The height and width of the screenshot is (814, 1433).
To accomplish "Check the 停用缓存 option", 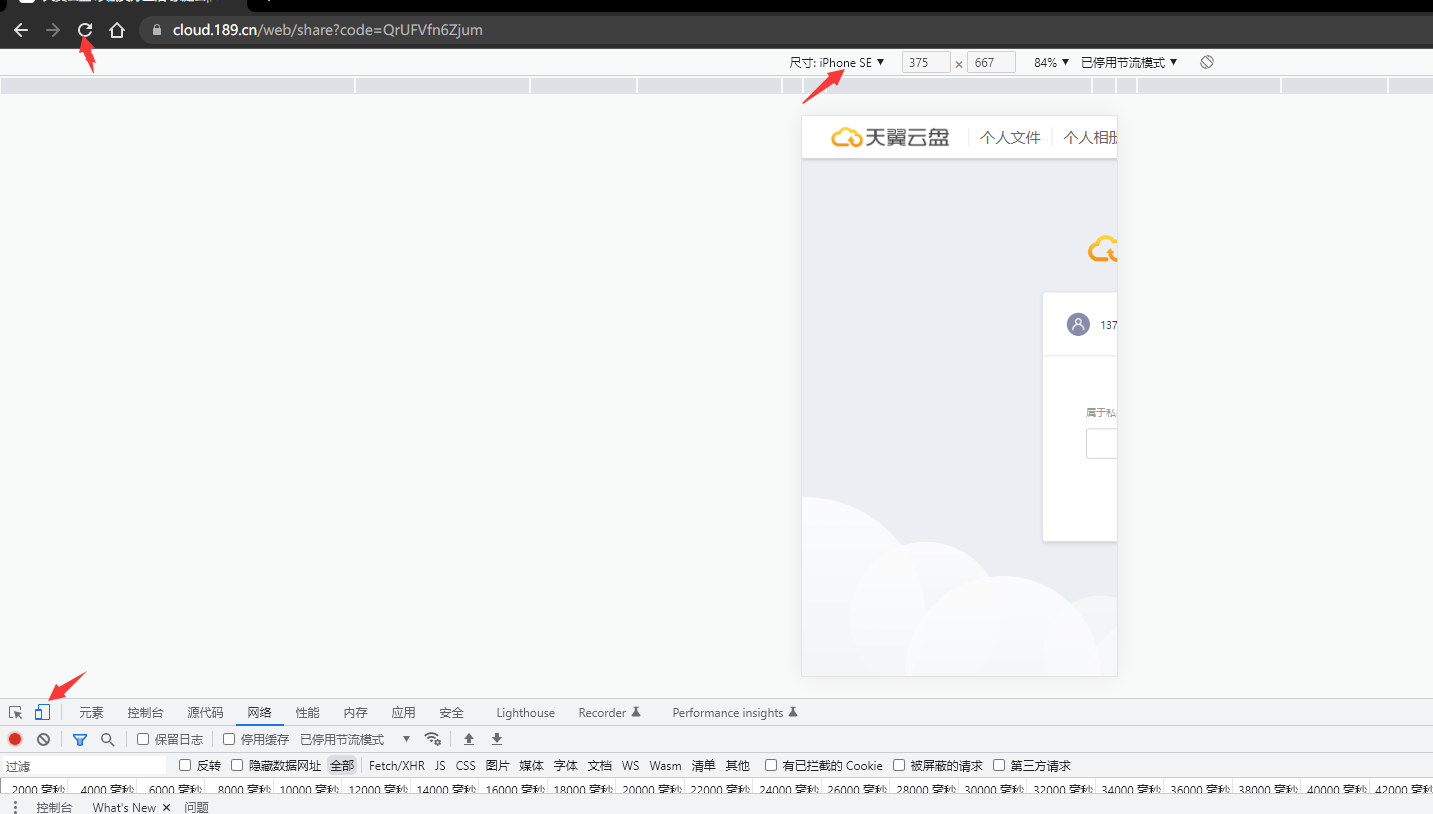I will (229, 738).
